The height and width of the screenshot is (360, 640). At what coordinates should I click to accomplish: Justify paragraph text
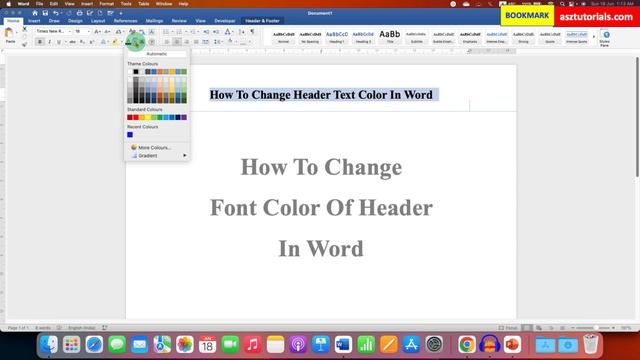tap(196, 42)
